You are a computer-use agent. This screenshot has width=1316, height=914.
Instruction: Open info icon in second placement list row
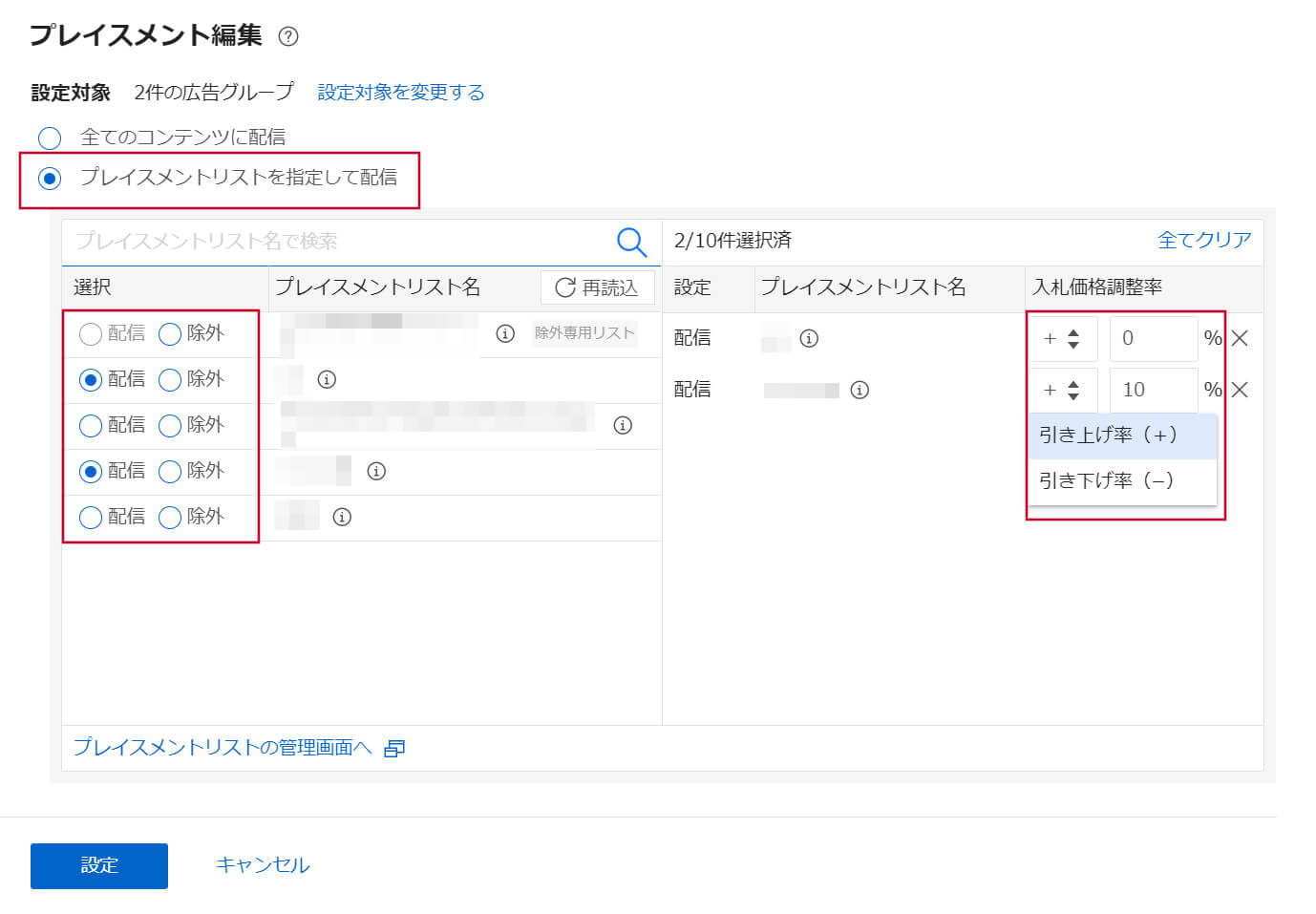pyautogui.click(x=327, y=379)
